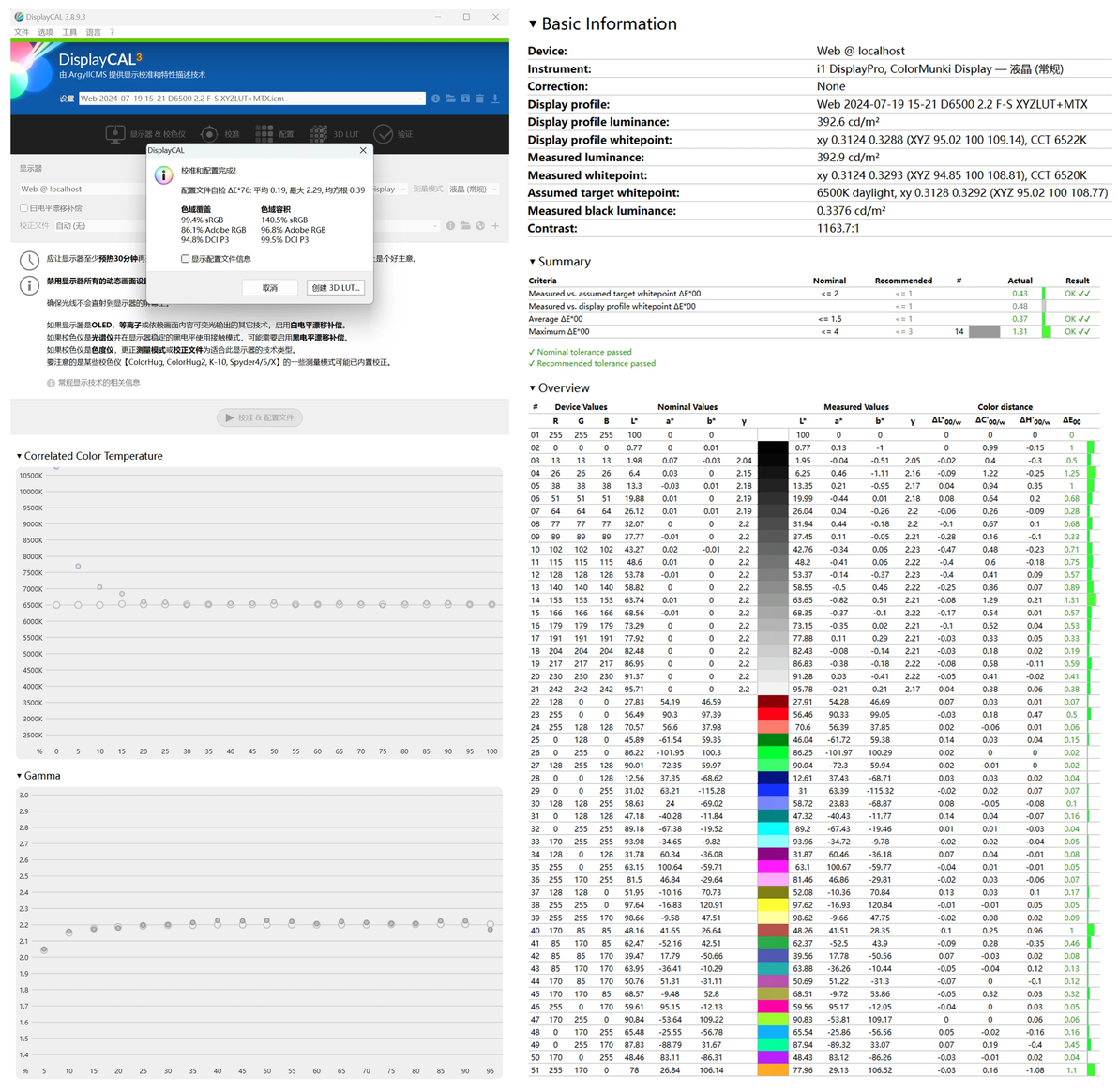Open the folder icon in the 校正文件 row
Viewport: 1118px width, 1092px height.
click(465, 225)
